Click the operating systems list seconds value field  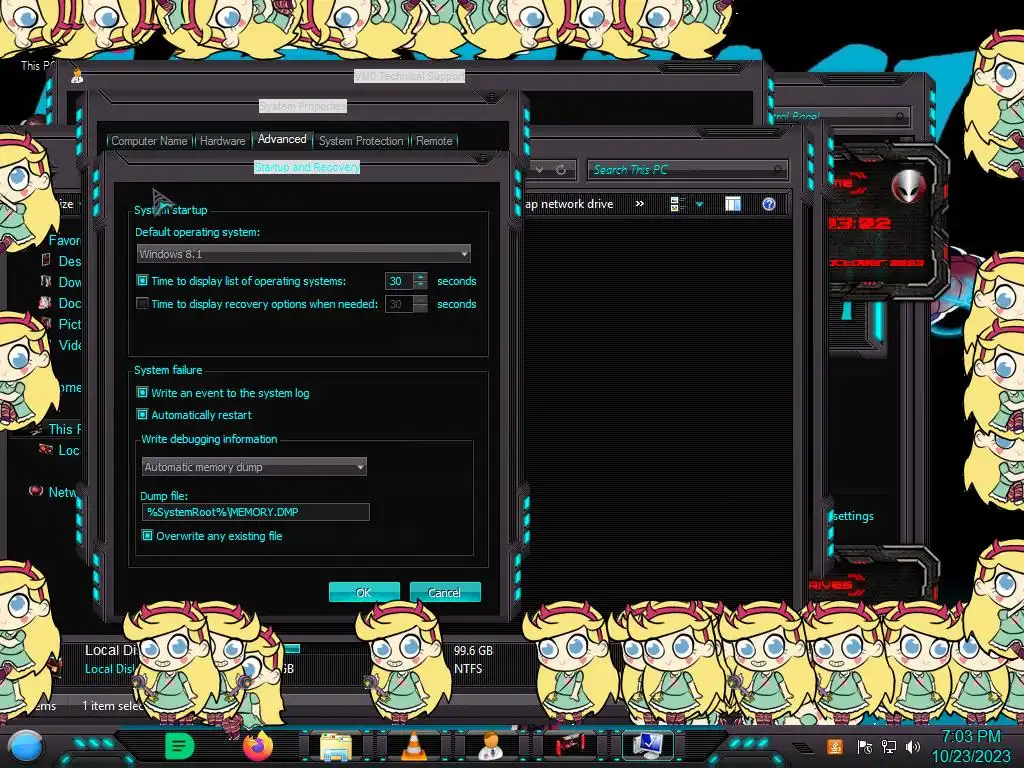[x=399, y=281]
